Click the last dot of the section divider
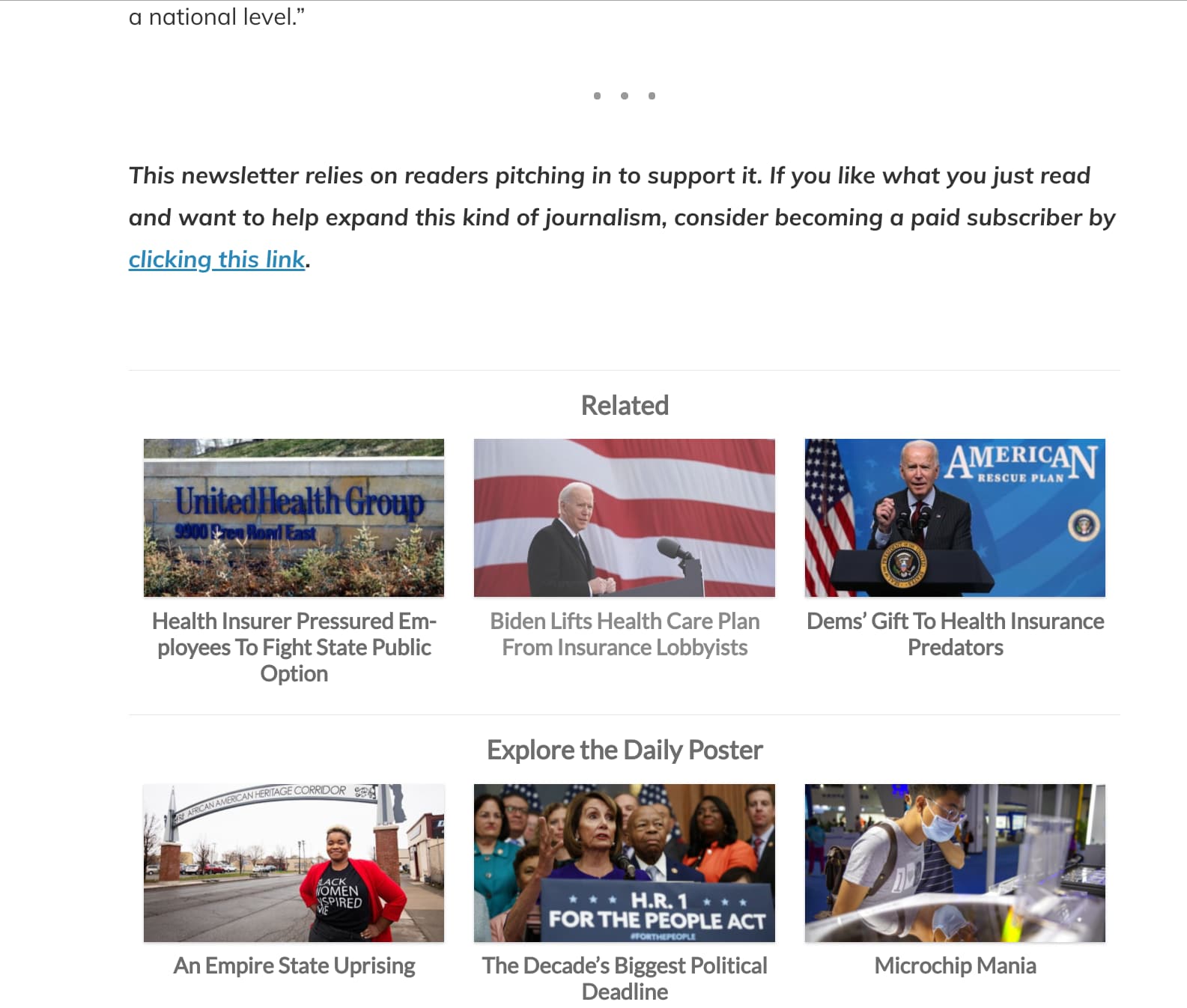This screenshot has width=1187, height=1008. (x=652, y=96)
